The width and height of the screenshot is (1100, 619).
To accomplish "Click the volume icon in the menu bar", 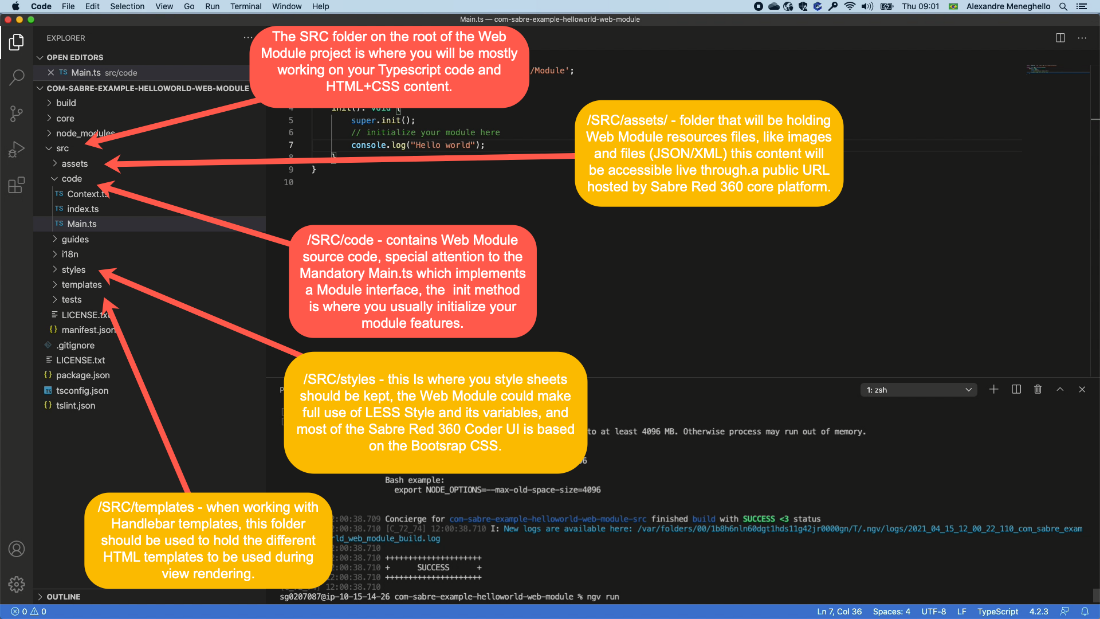I will coord(867,6).
